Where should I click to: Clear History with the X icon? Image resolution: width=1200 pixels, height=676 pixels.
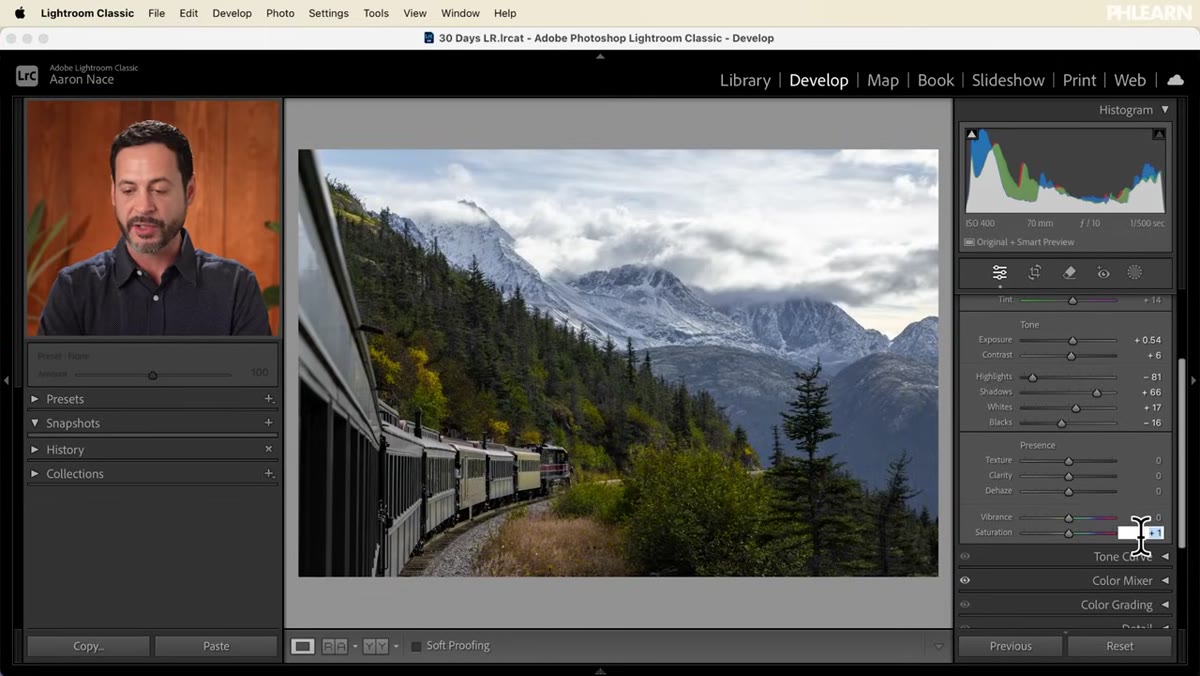pos(268,449)
